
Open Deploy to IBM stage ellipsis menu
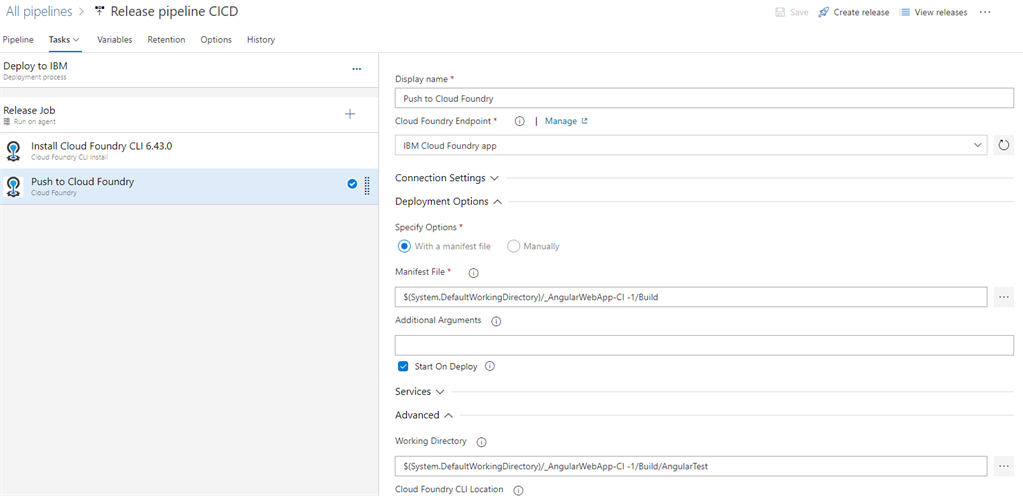pyautogui.click(x=356, y=69)
